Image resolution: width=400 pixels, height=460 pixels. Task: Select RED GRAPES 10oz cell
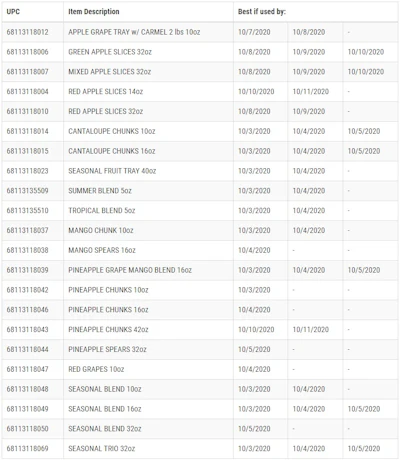[x=148, y=369]
